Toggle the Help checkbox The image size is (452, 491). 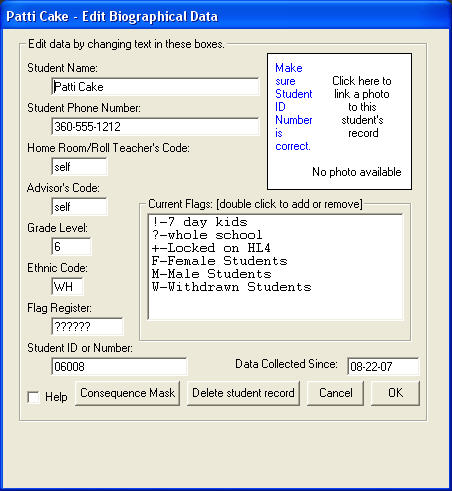[x=33, y=397]
